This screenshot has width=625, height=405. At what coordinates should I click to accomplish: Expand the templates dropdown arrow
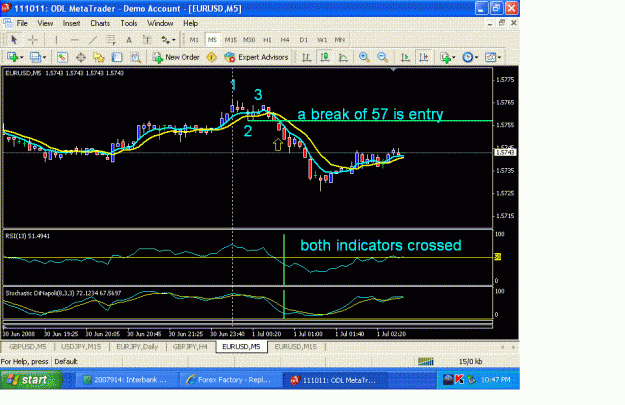point(499,57)
